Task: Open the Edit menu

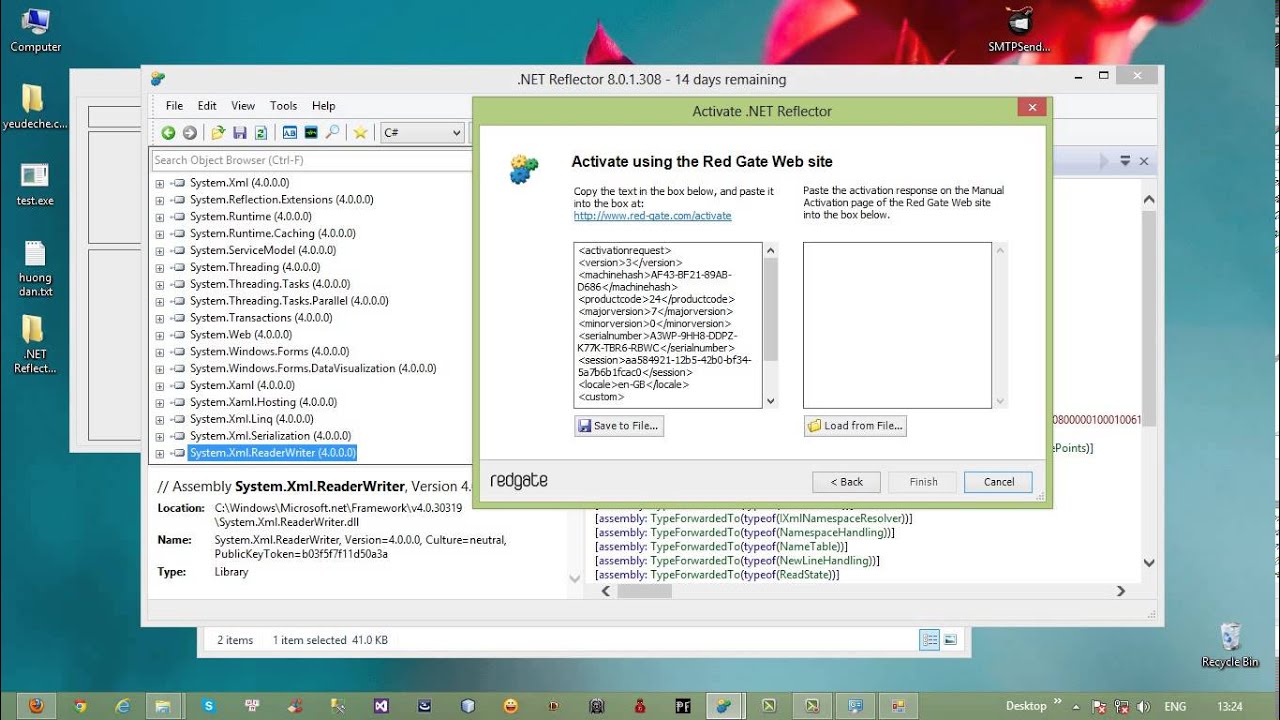Action: tap(207, 105)
